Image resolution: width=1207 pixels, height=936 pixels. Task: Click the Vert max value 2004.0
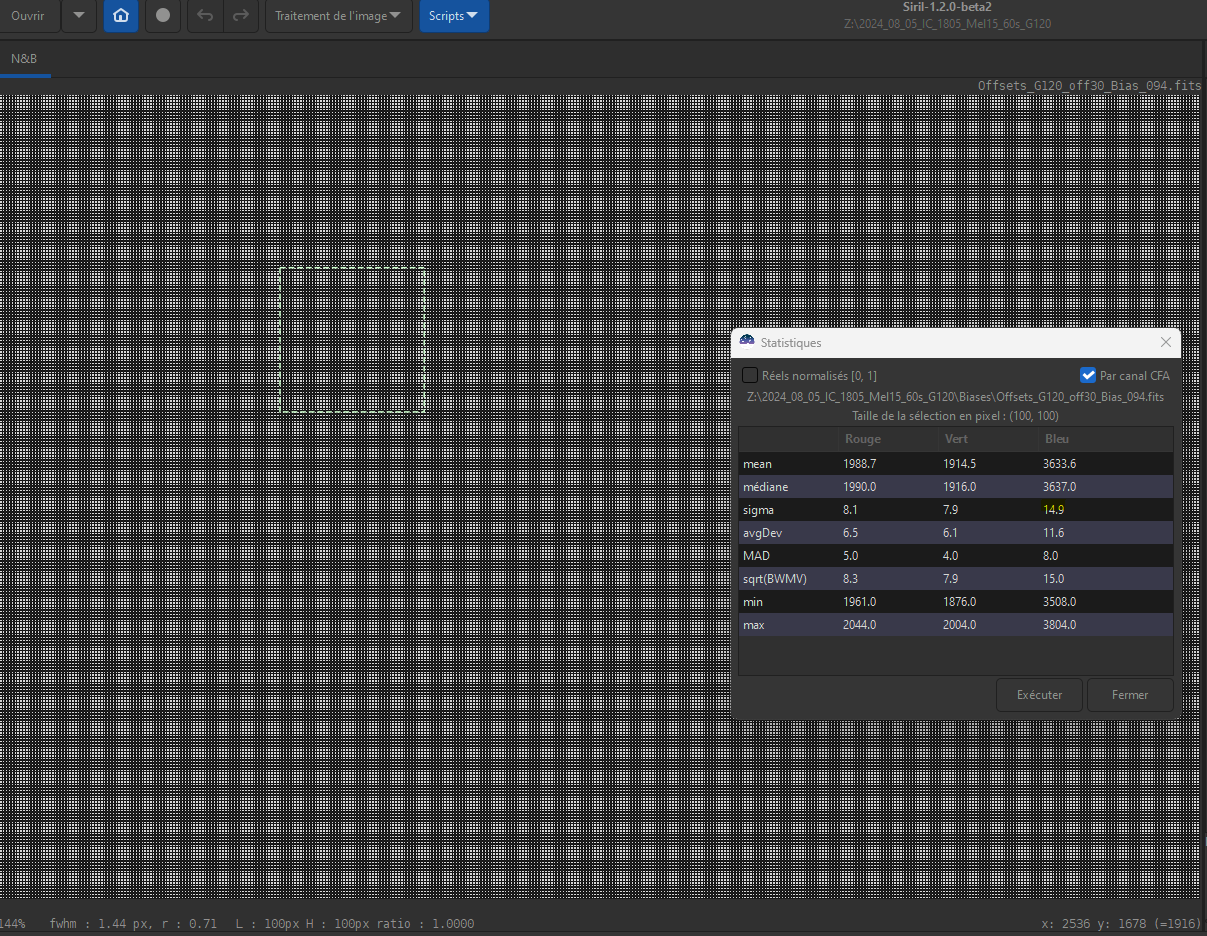(x=960, y=625)
